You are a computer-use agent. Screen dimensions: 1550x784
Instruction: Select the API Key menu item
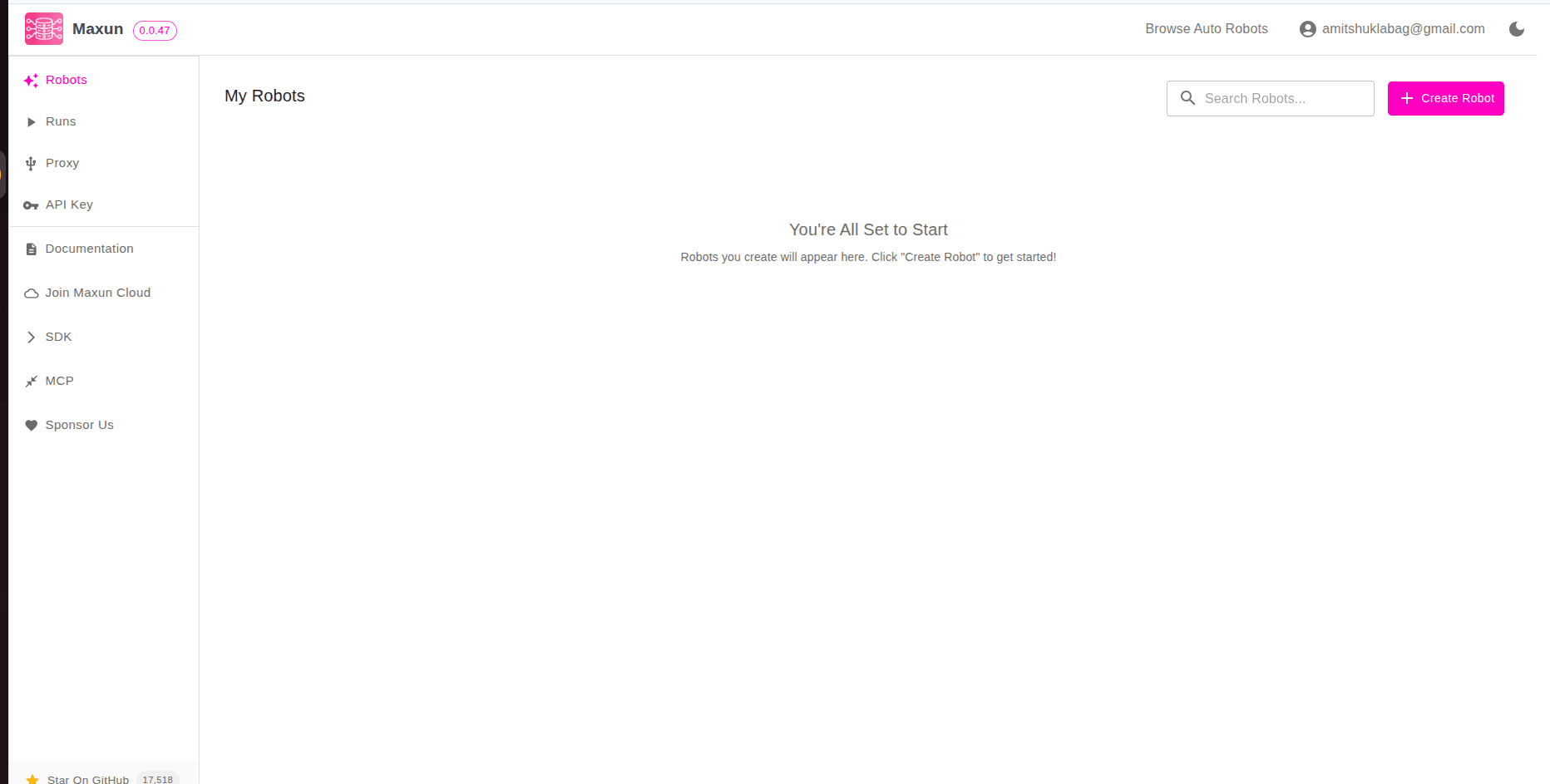pos(104,205)
